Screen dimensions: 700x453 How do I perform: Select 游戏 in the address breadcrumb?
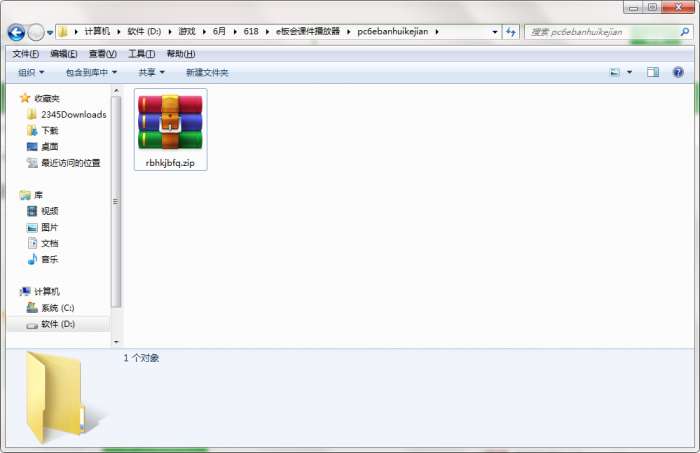(x=187, y=31)
